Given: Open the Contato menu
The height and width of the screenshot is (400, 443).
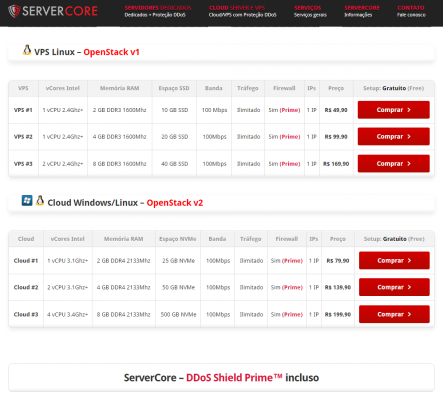Looking at the screenshot, I should click(411, 11).
